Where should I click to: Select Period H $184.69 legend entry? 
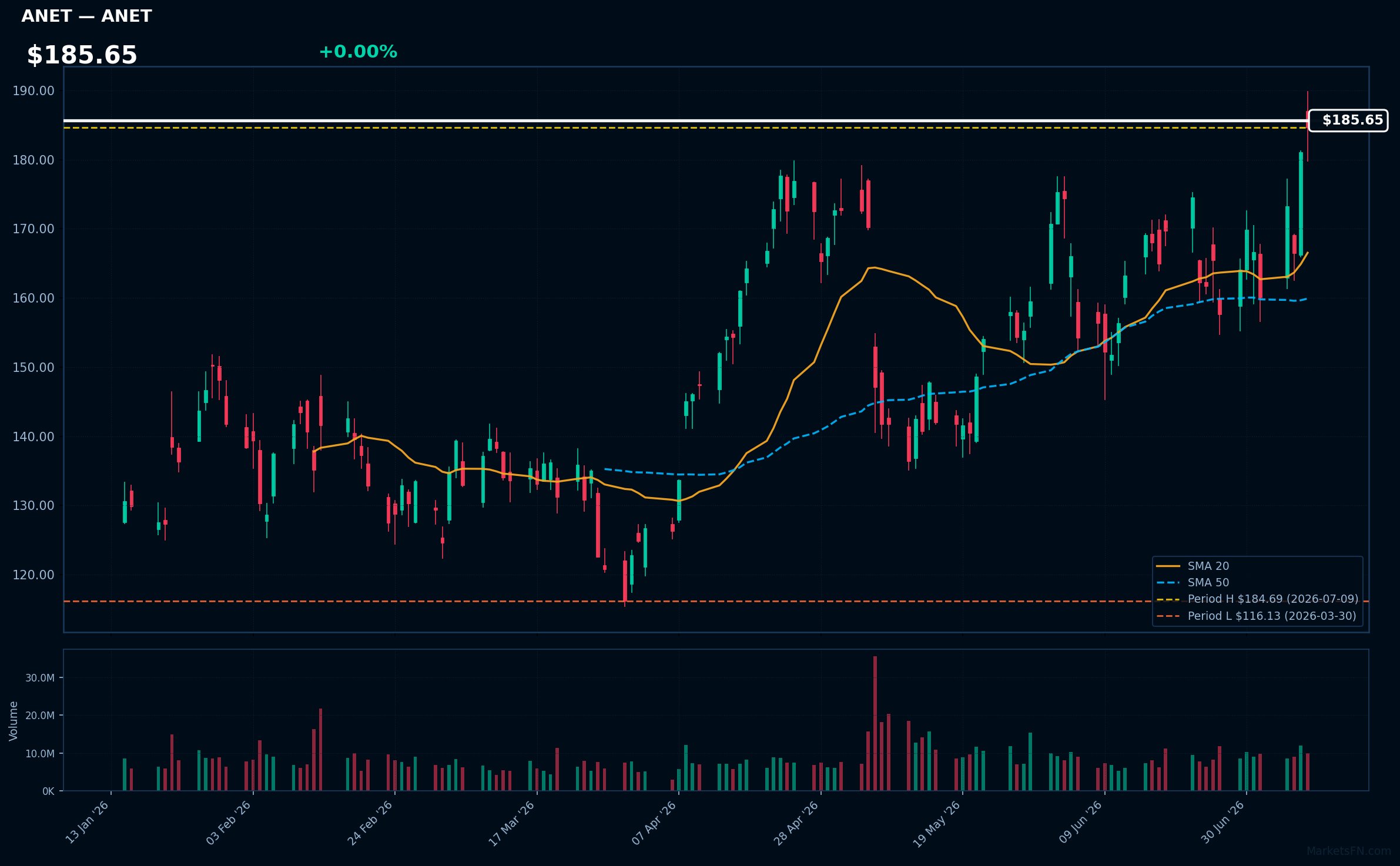(1257, 599)
